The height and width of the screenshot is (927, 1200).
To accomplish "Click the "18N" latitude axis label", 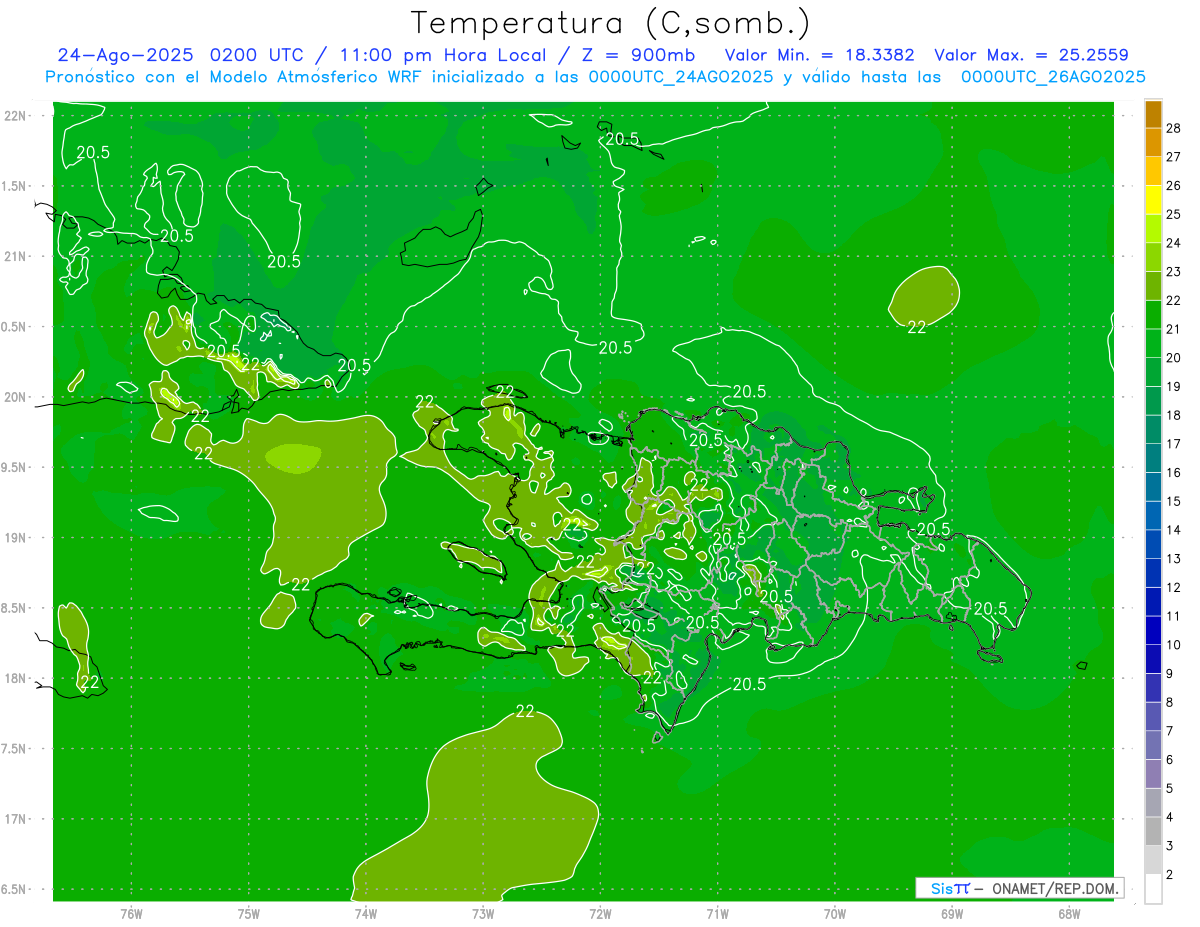I will point(16,679).
